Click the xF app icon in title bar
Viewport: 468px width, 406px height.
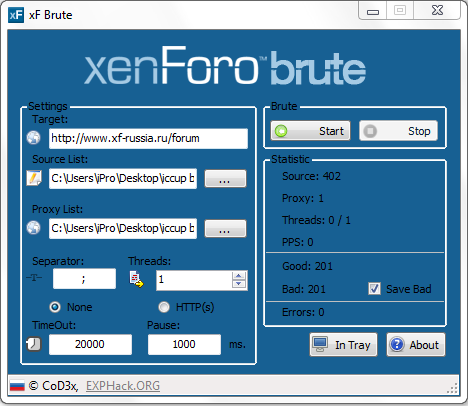tap(16, 15)
